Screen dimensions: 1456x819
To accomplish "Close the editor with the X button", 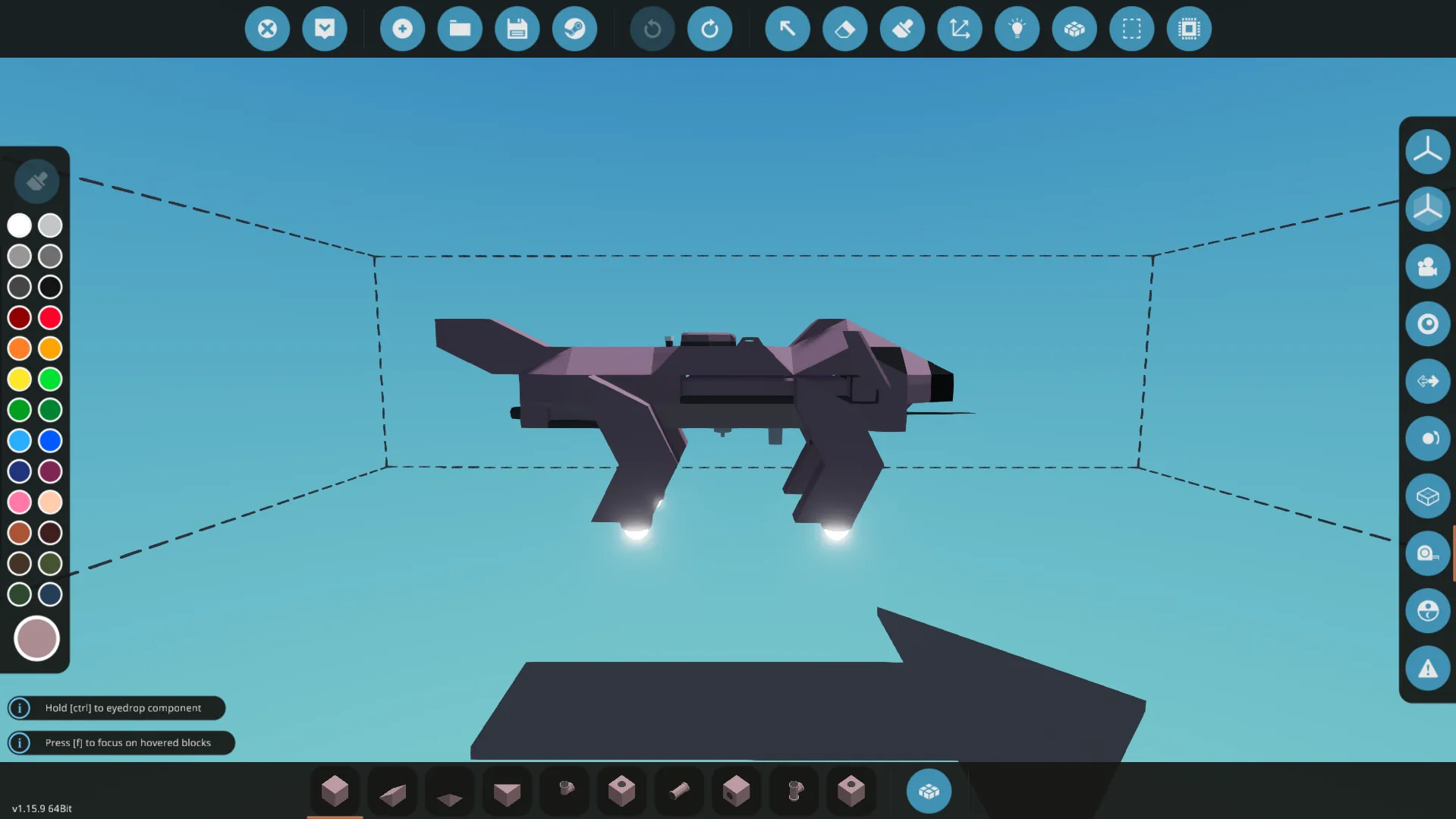I will (x=267, y=29).
